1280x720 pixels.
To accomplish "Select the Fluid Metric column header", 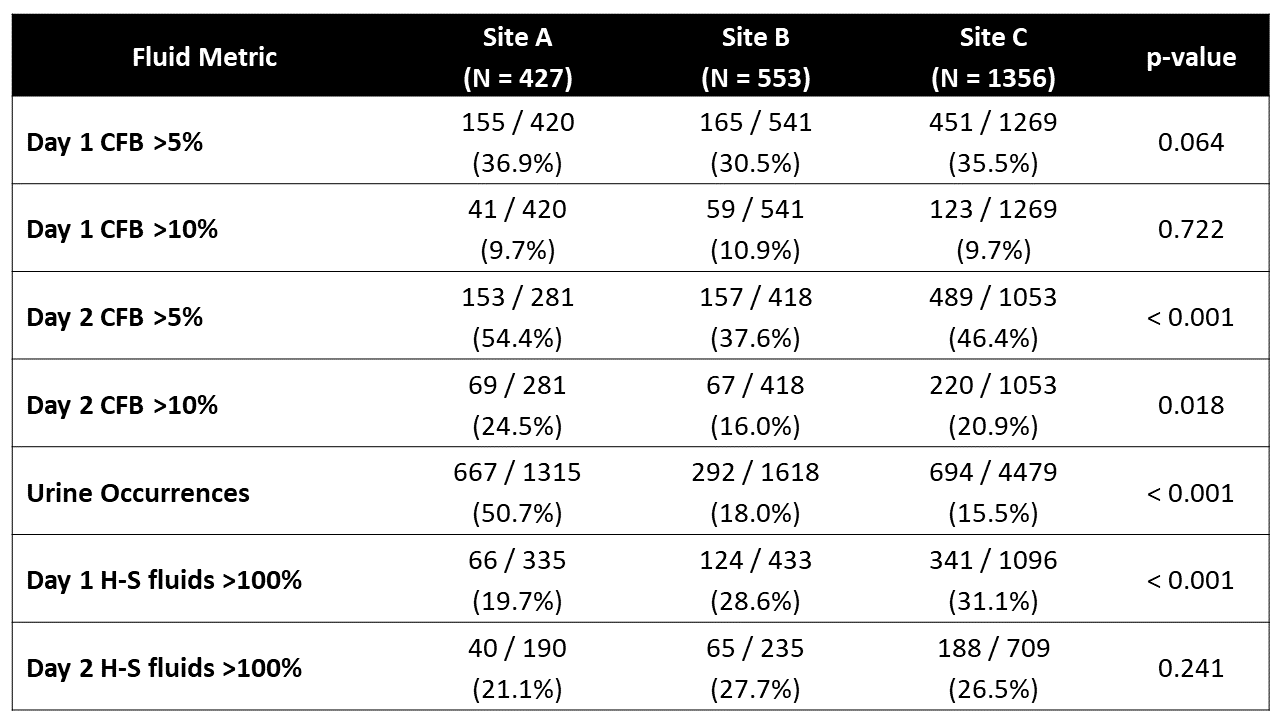I will pyautogui.click(x=204, y=57).
